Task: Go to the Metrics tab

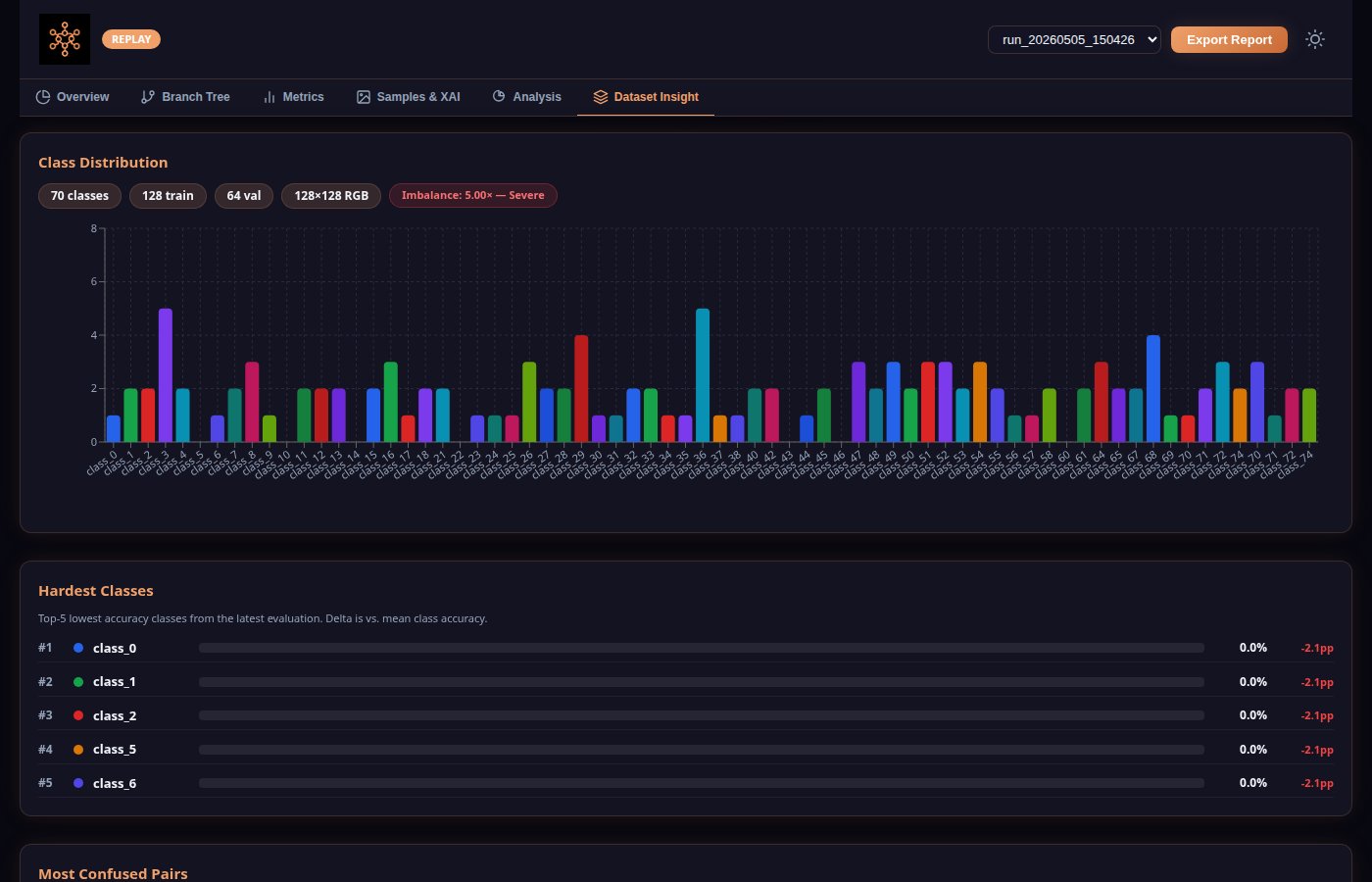Action: [x=293, y=97]
